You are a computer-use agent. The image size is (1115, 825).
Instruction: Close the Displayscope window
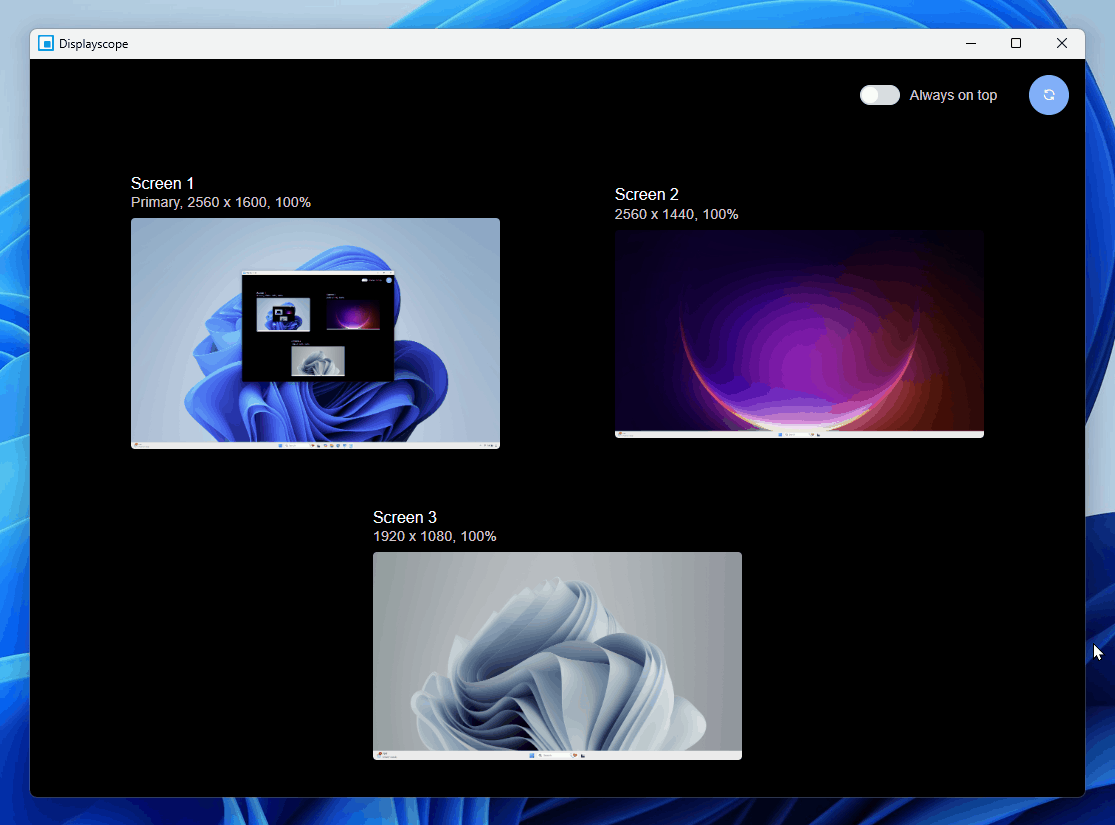(x=1062, y=43)
